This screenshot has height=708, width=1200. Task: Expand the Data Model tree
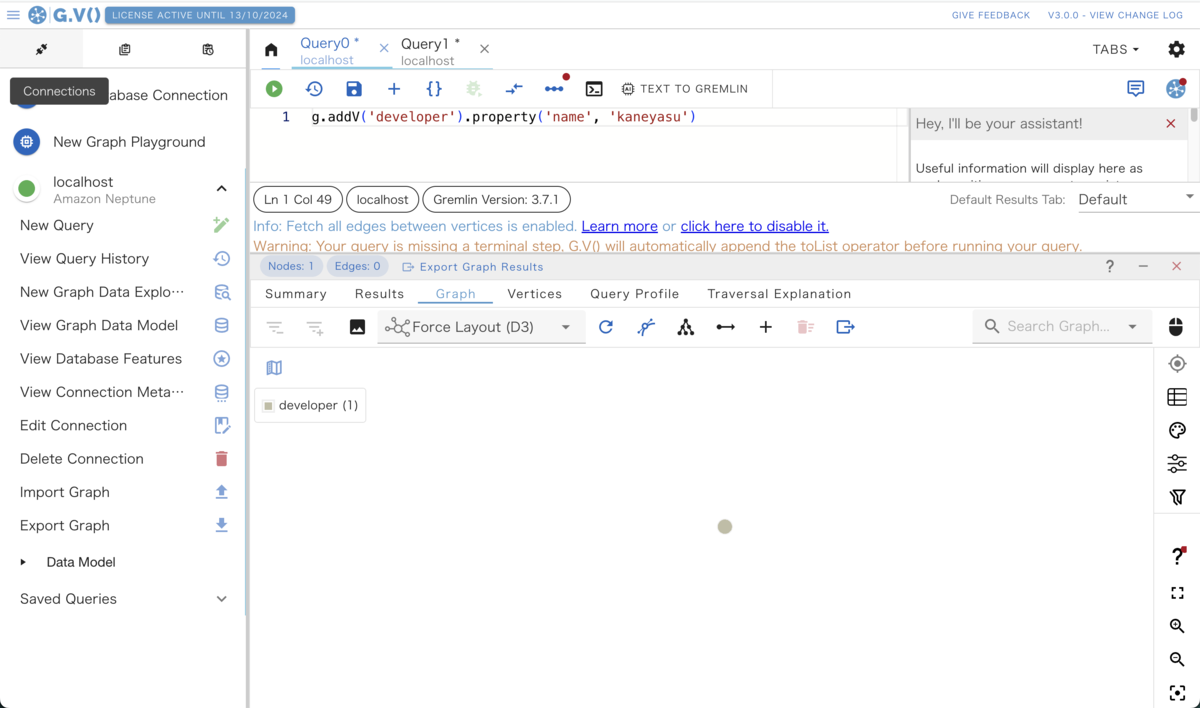[23, 562]
